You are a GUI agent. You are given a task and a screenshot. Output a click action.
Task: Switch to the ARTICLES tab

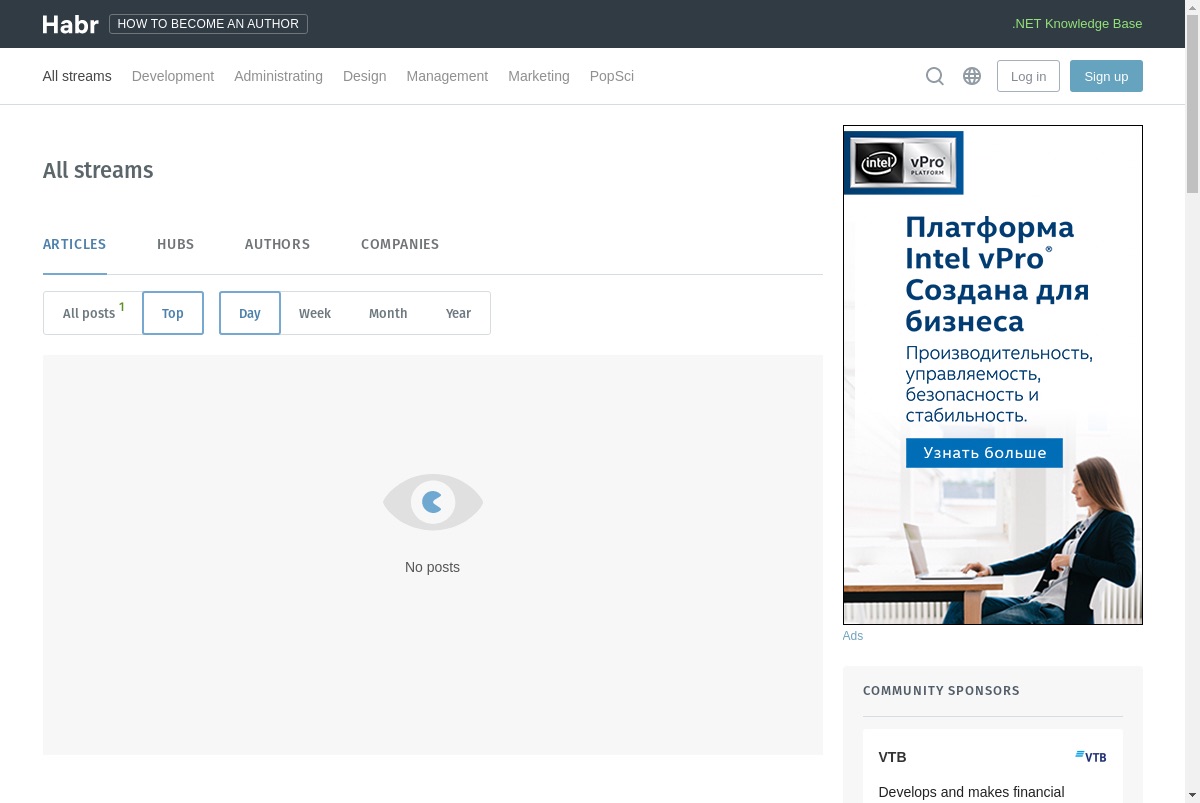pyautogui.click(x=75, y=244)
